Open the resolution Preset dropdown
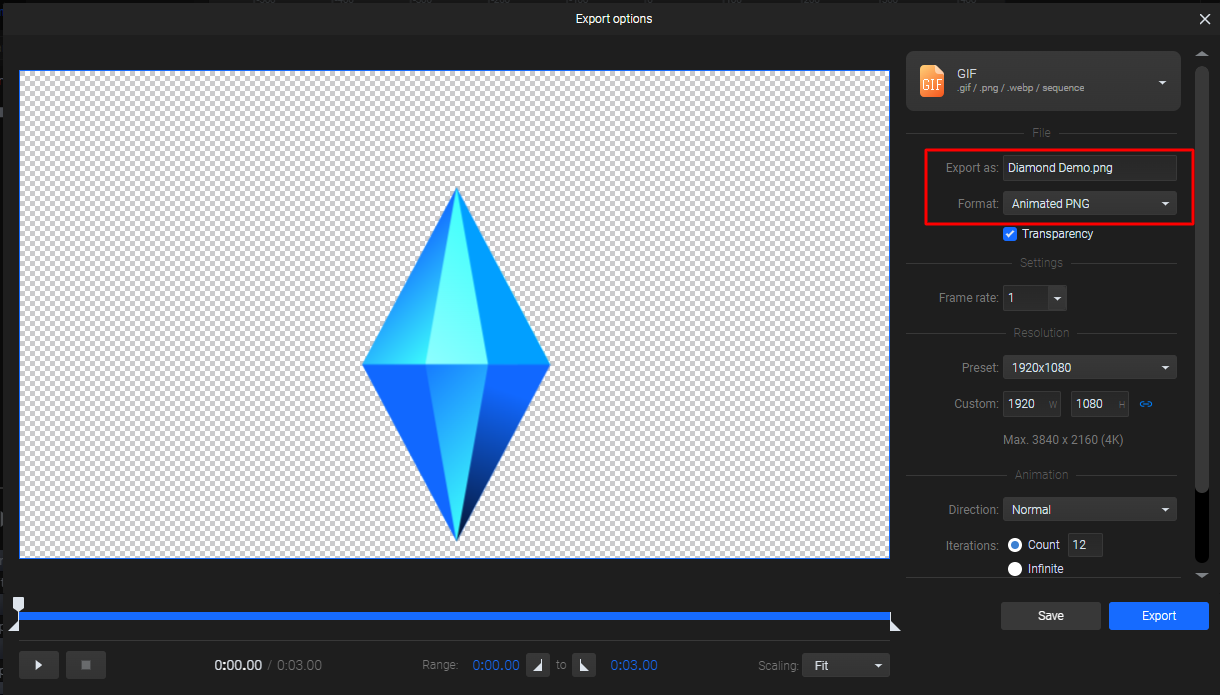Image resolution: width=1220 pixels, height=695 pixels. (1090, 368)
